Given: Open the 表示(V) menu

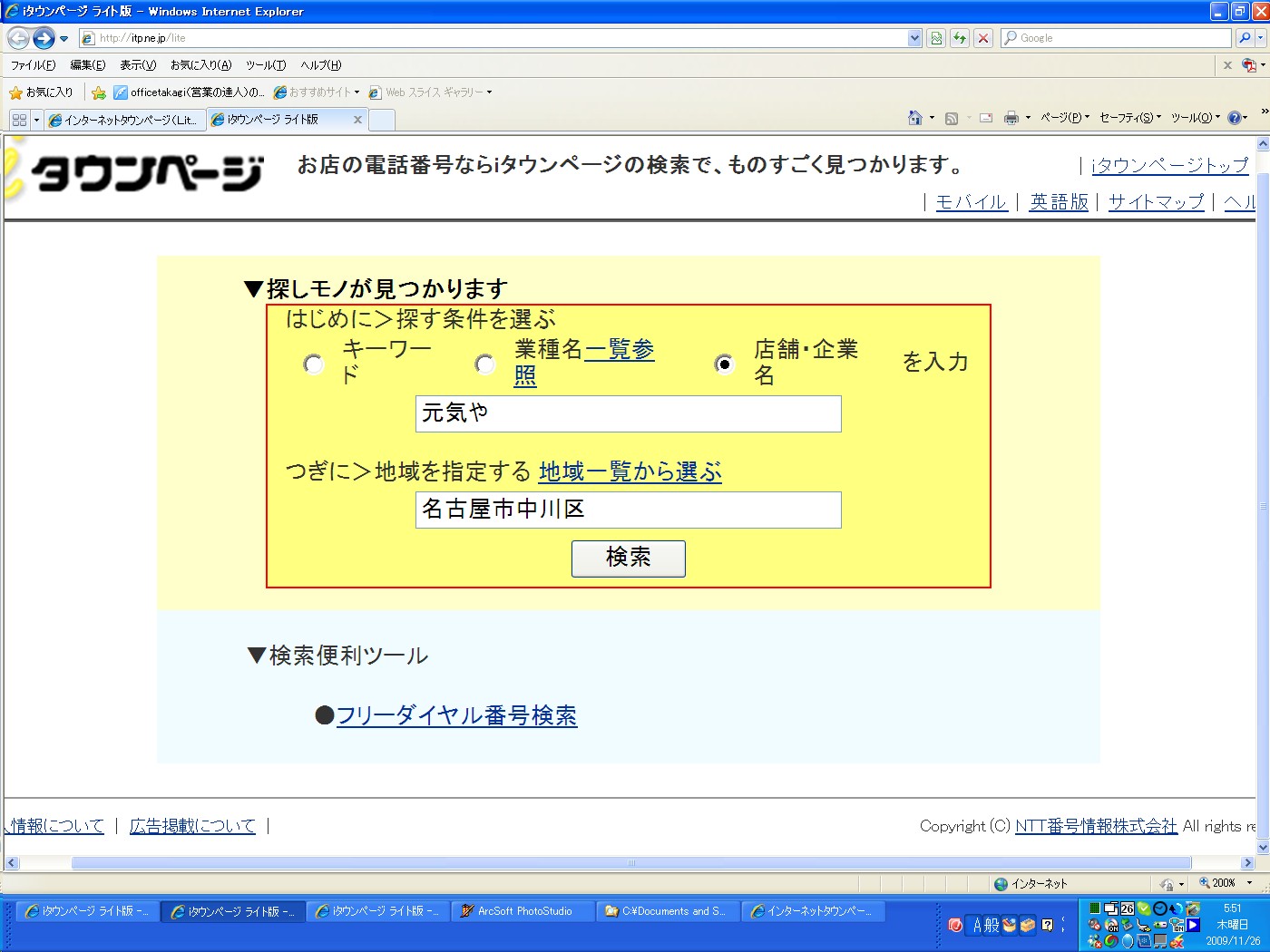Looking at the screenshot, I should 138,65.
